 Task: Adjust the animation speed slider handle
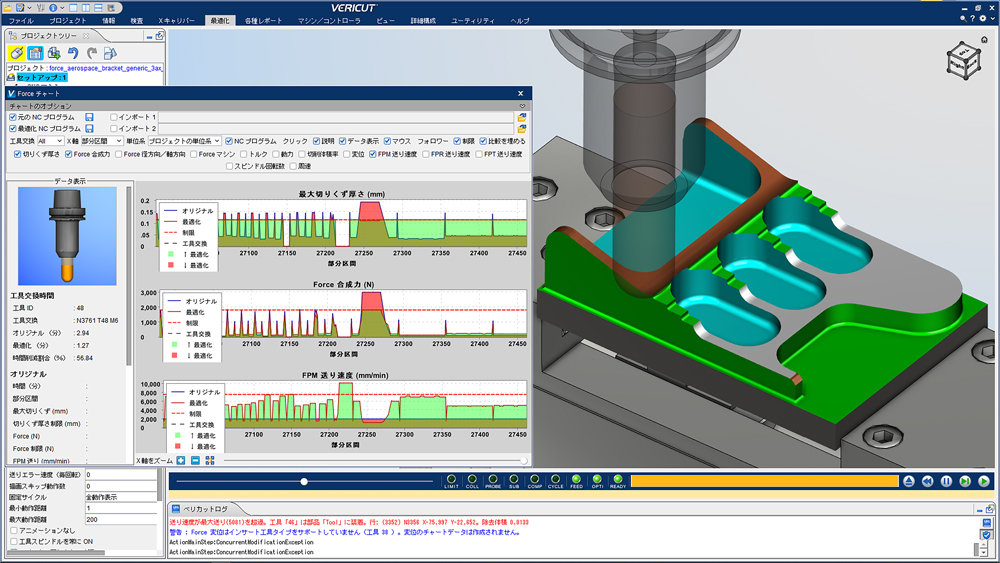304,481
